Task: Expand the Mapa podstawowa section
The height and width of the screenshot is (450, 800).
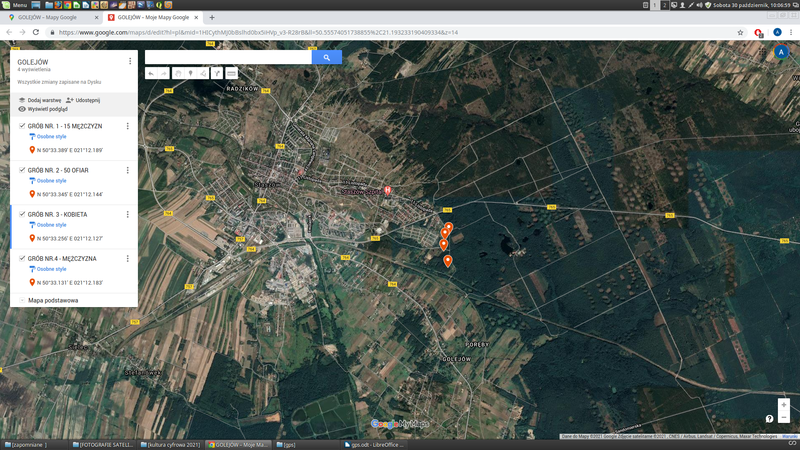Action: coord(21,300)
